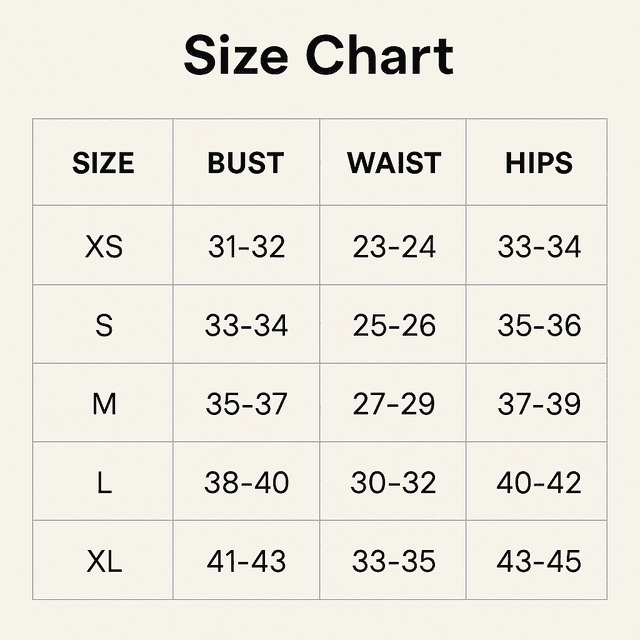This screenshot has height=640, width=640.
Task: Select bust measurement 35-37
Action: pos(246,404)
